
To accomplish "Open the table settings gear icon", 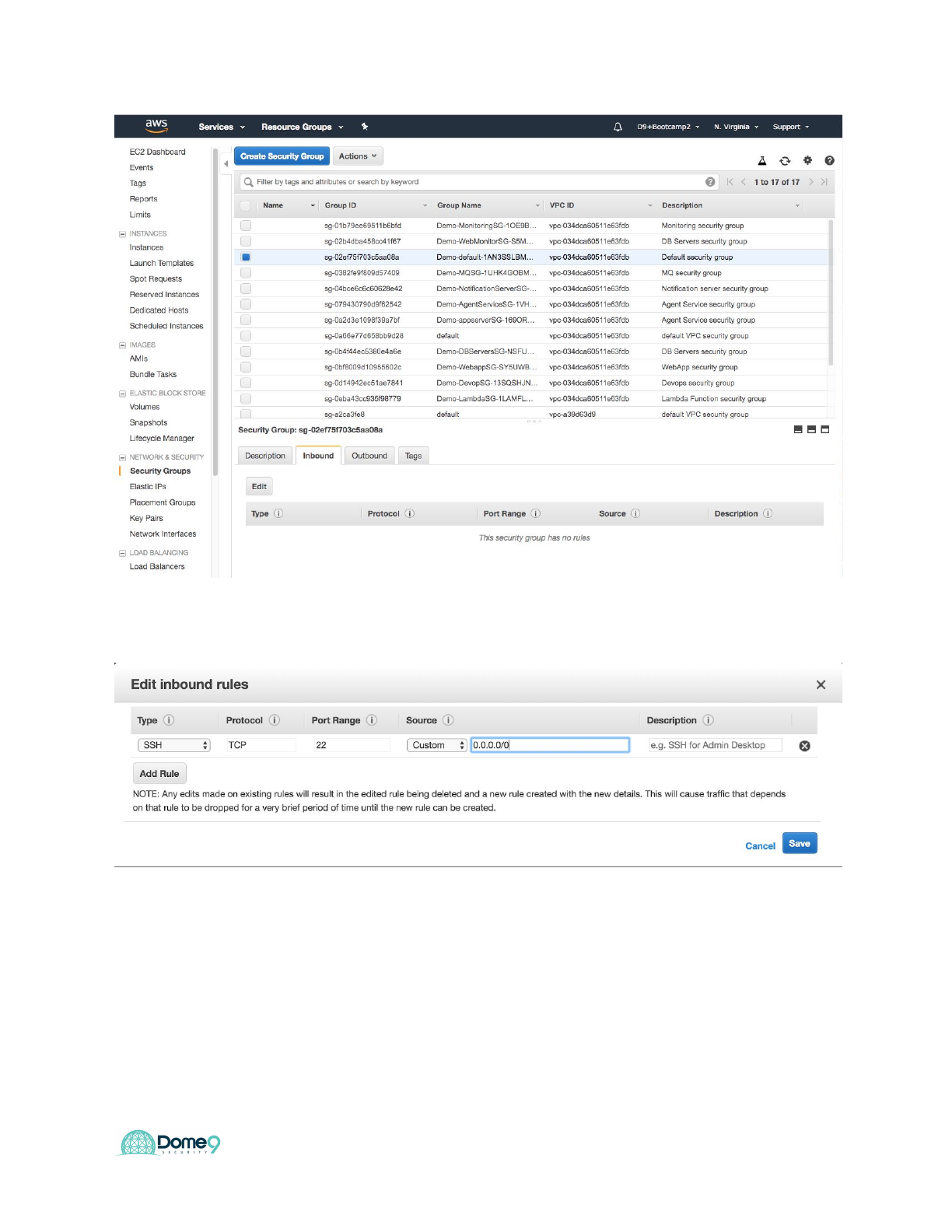I will (x=807, y=160).
